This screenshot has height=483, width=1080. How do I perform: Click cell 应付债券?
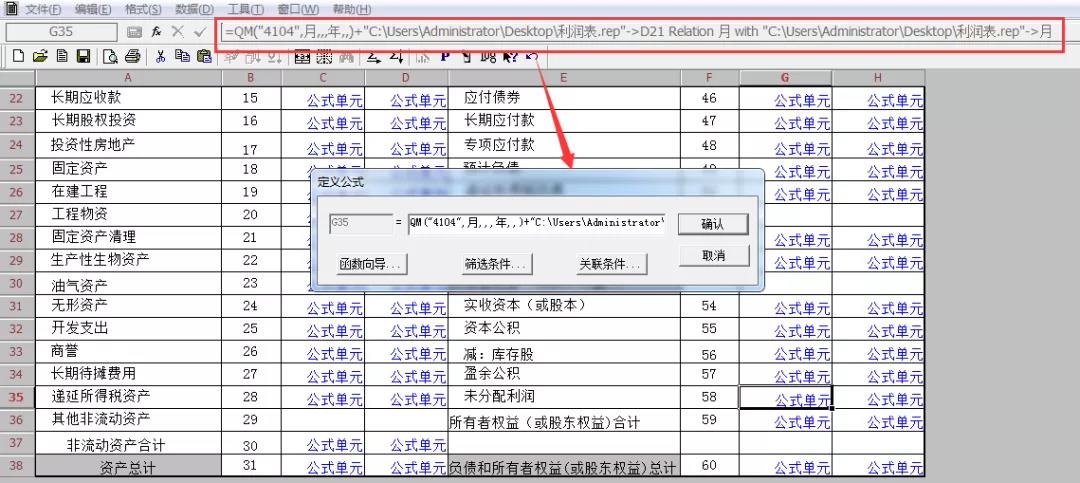click(x=564, y=98)
